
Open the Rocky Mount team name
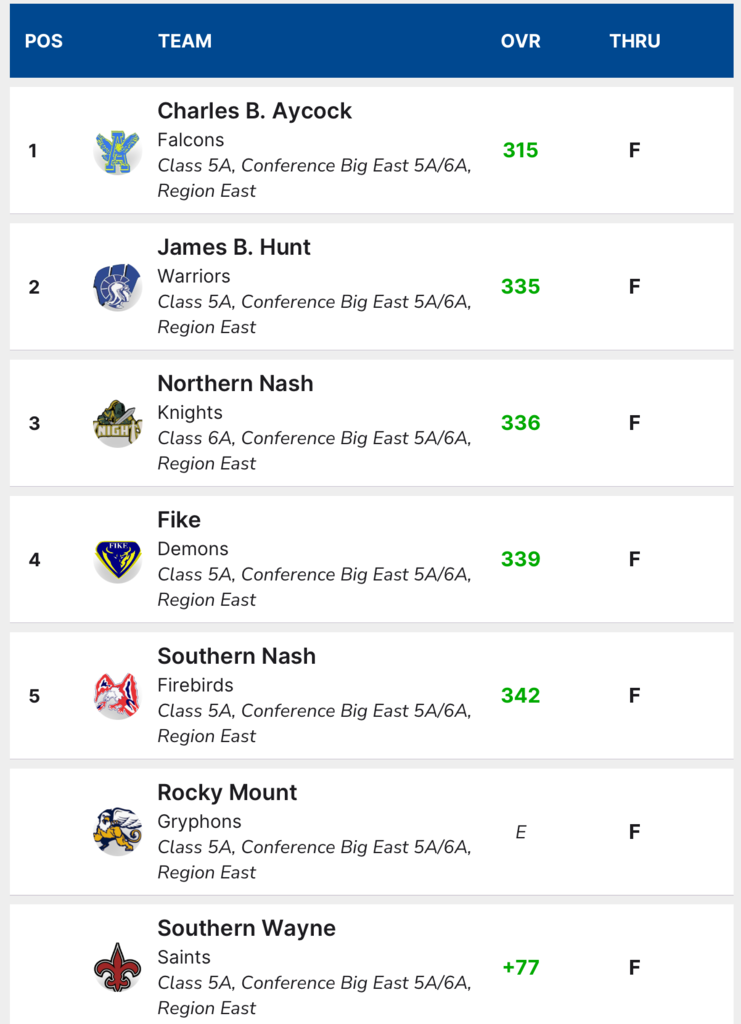tap(227, 792)
